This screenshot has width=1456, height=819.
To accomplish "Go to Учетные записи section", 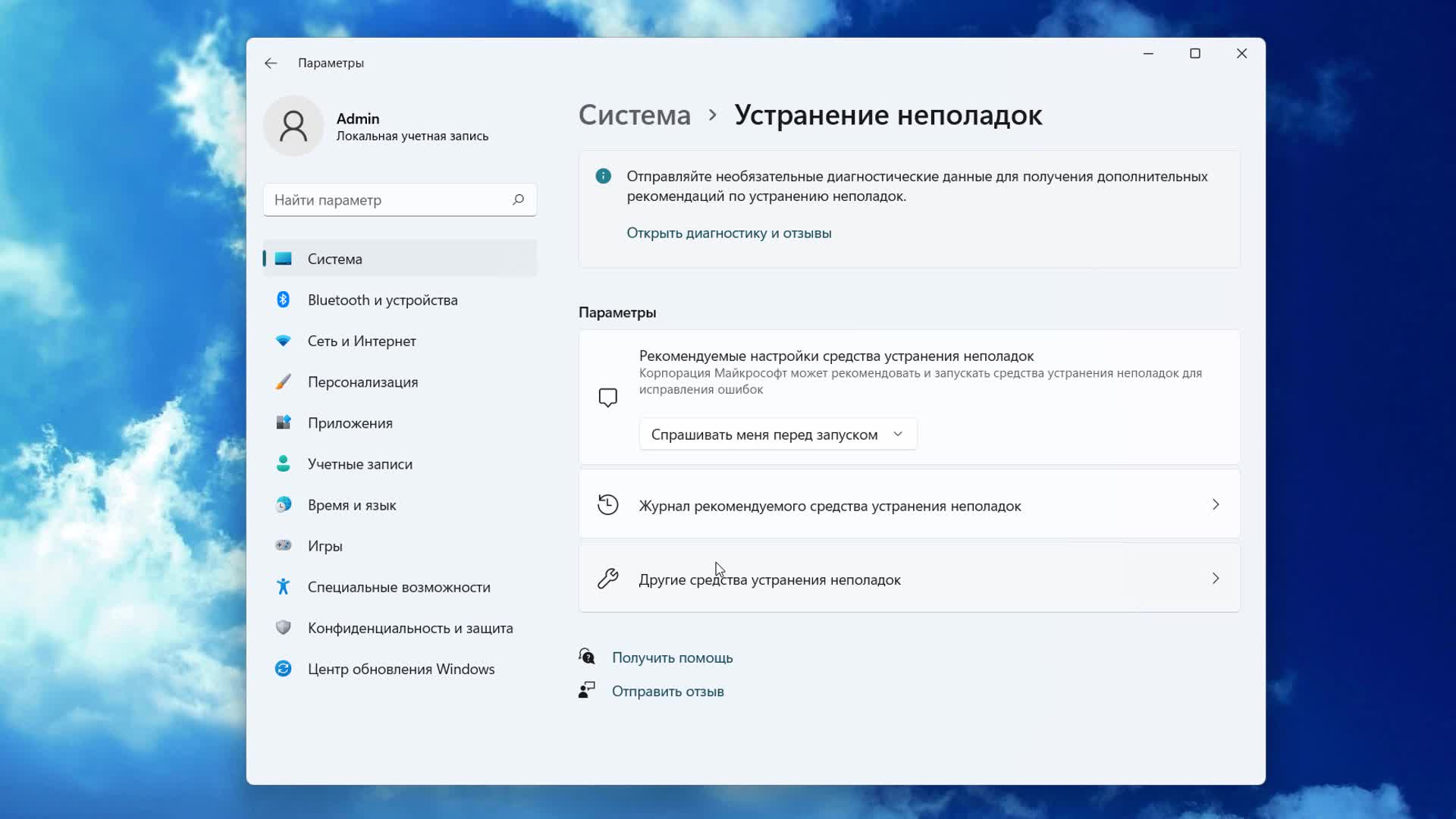I will [359, 464].
